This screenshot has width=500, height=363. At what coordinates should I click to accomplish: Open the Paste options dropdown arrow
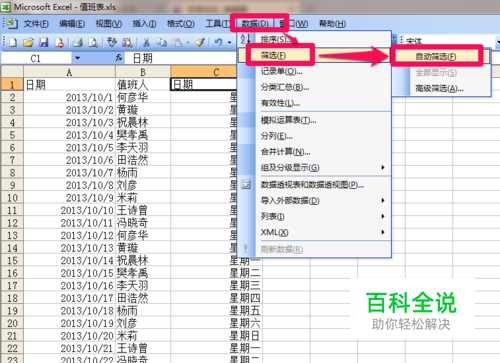tap(188, 42)
